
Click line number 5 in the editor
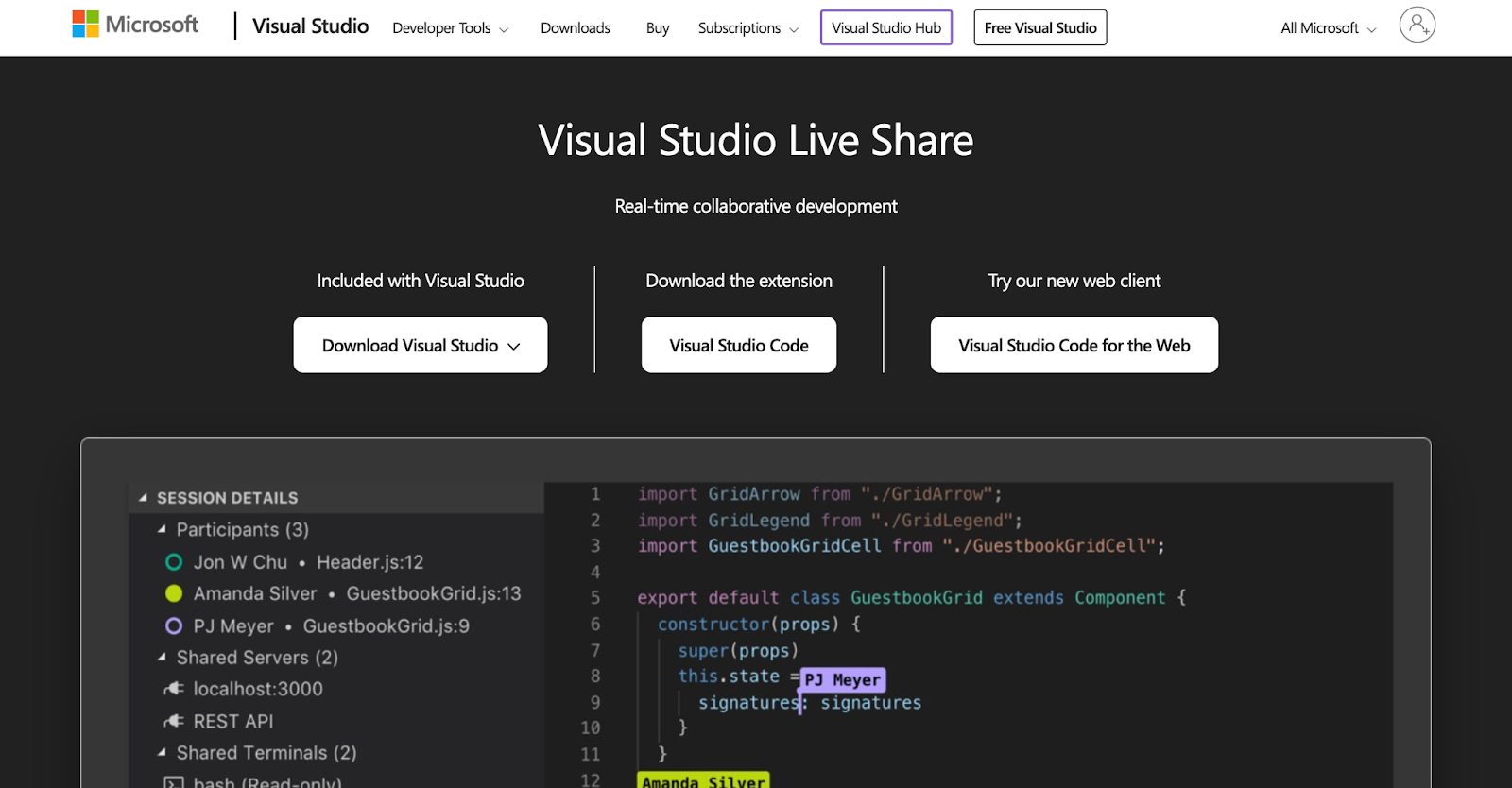click(x=595, y=597)
